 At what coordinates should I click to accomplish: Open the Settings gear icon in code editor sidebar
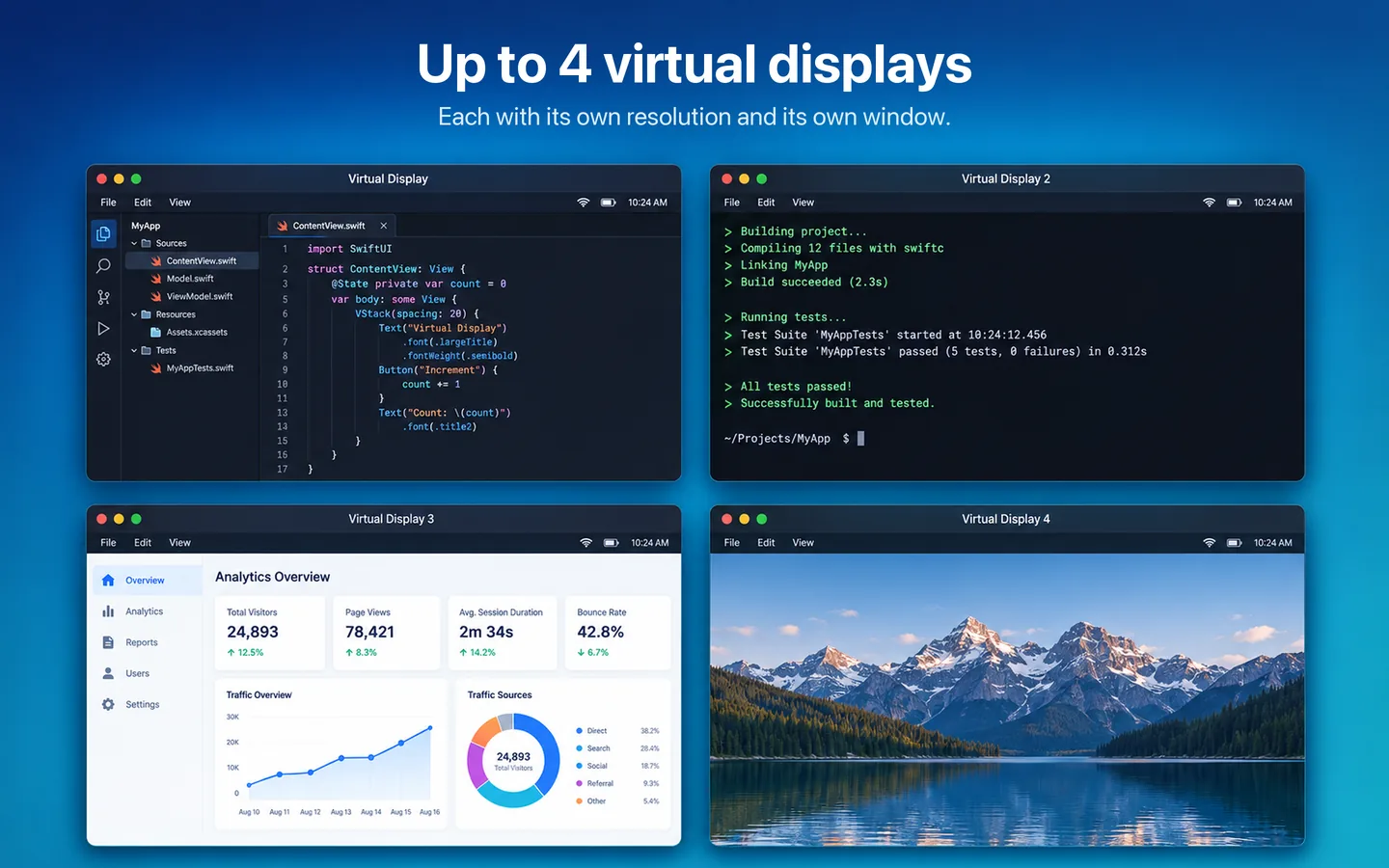103,360
